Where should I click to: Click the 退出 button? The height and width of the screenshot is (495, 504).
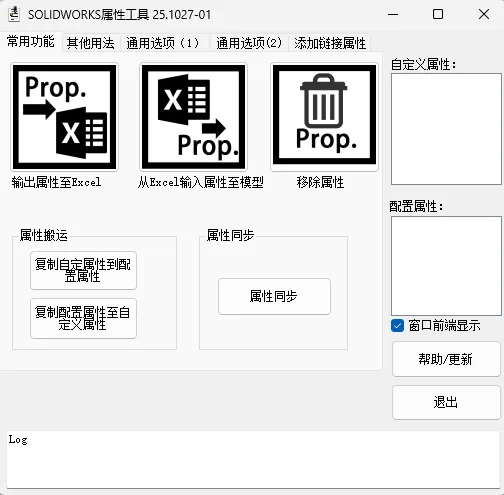coord(446,402)
